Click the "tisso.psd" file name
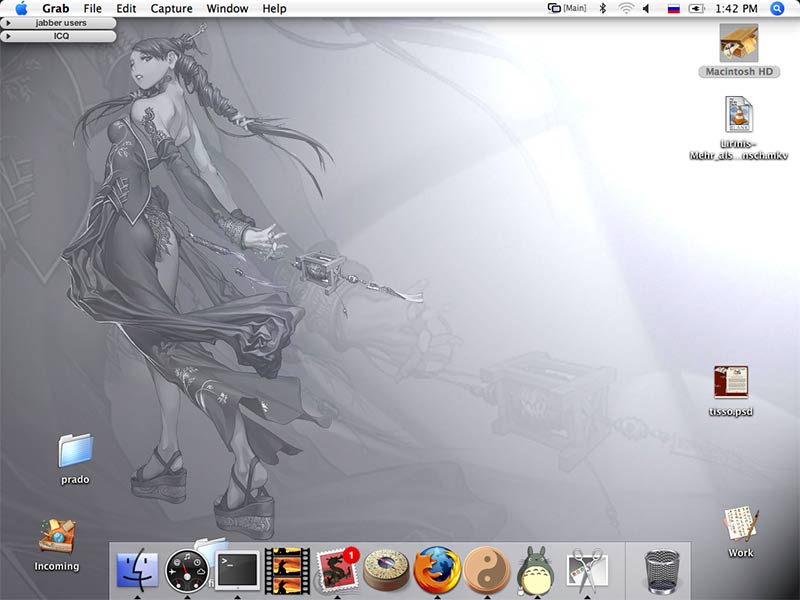800x600 pixels. tap(731, 411)
